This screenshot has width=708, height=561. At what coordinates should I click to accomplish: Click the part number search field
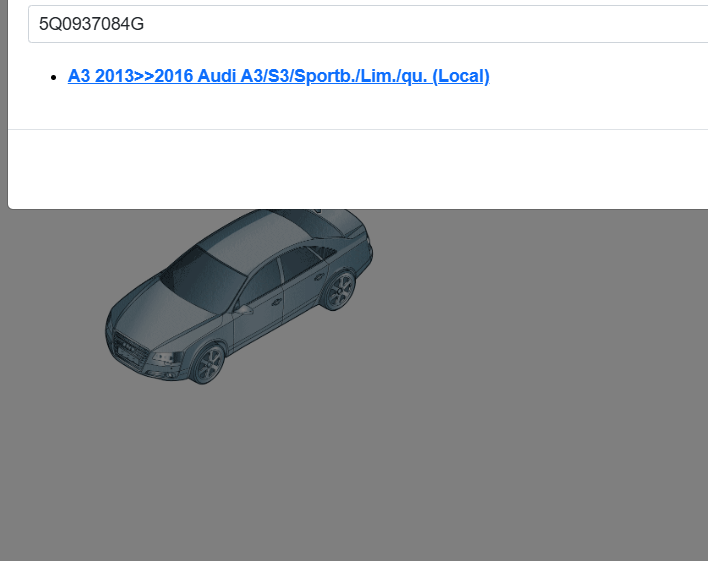(360, 24)
